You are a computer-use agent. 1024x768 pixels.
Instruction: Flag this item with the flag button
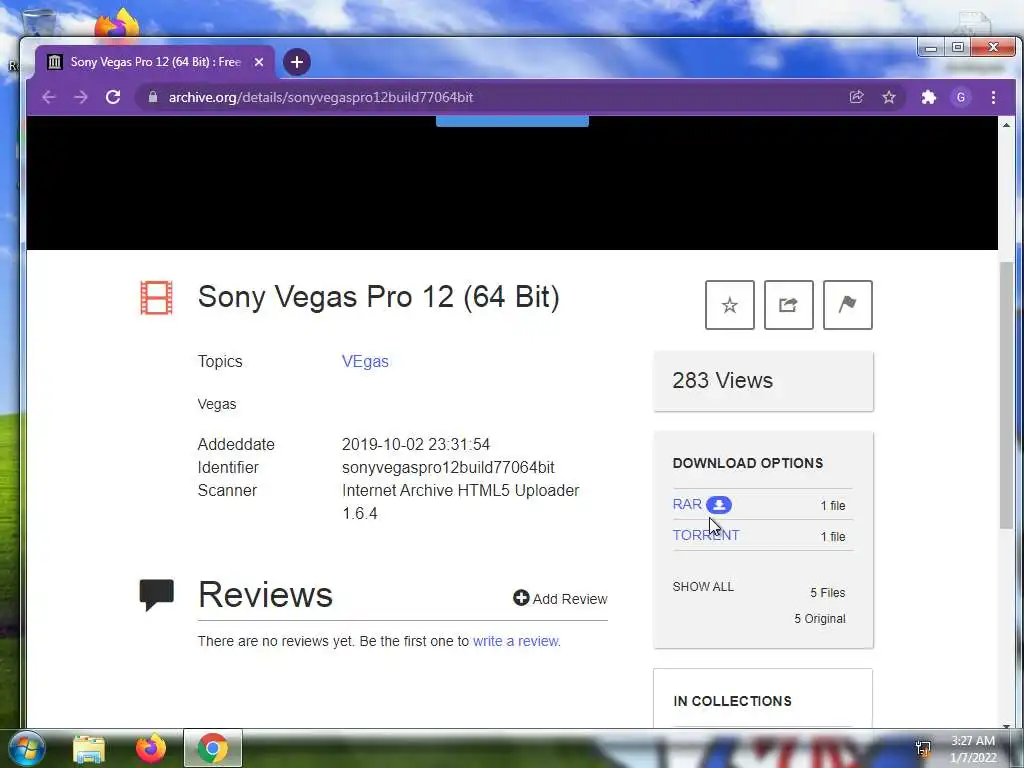pos(848,305)
